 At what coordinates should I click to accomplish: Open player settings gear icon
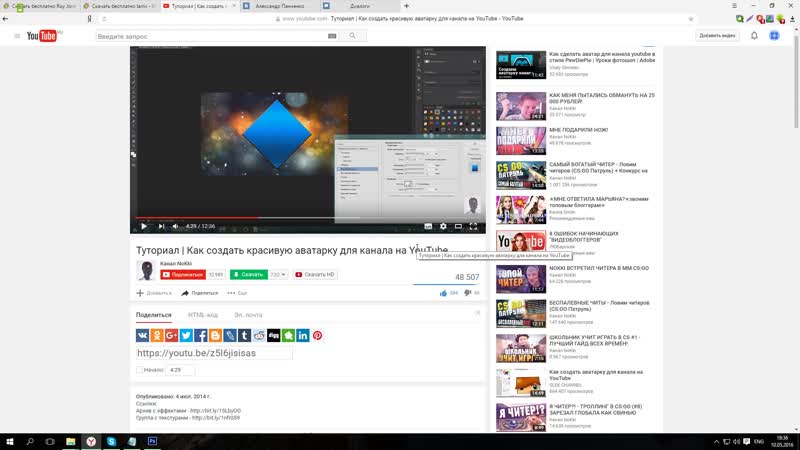[443, 226]
